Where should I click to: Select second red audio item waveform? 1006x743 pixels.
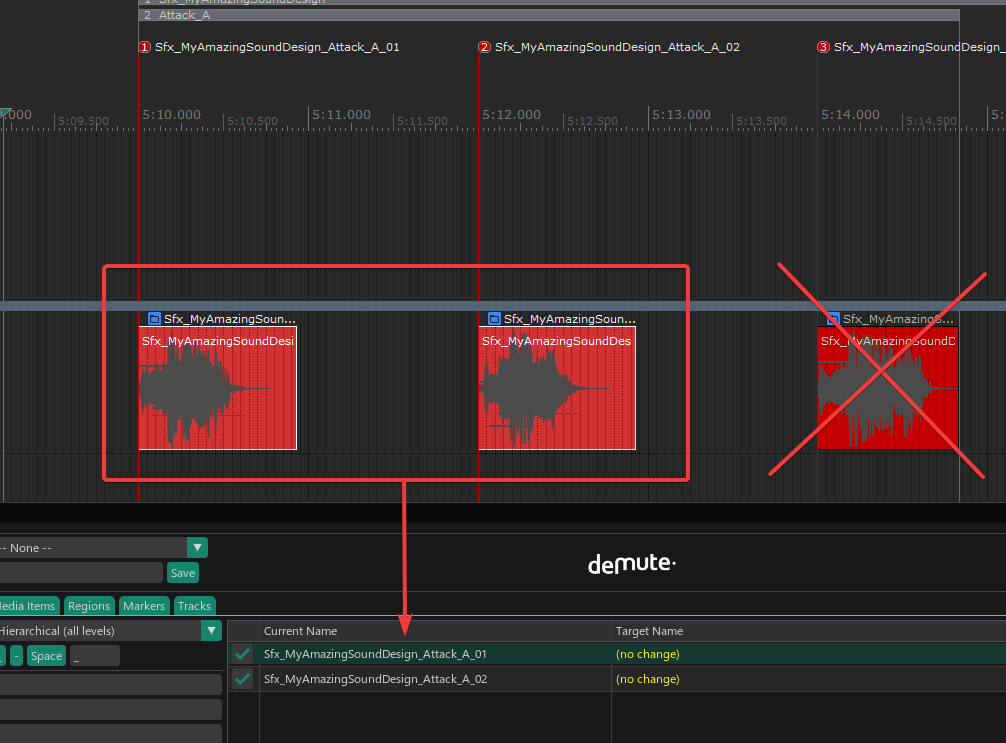(x=557, y=388)
